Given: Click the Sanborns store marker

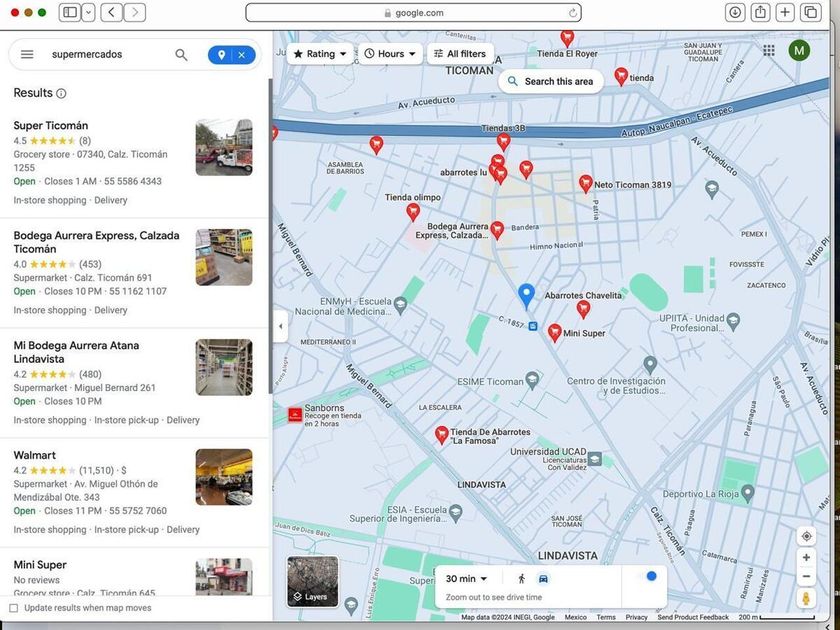Looking at the screenshot, I should tap(295, 415).
